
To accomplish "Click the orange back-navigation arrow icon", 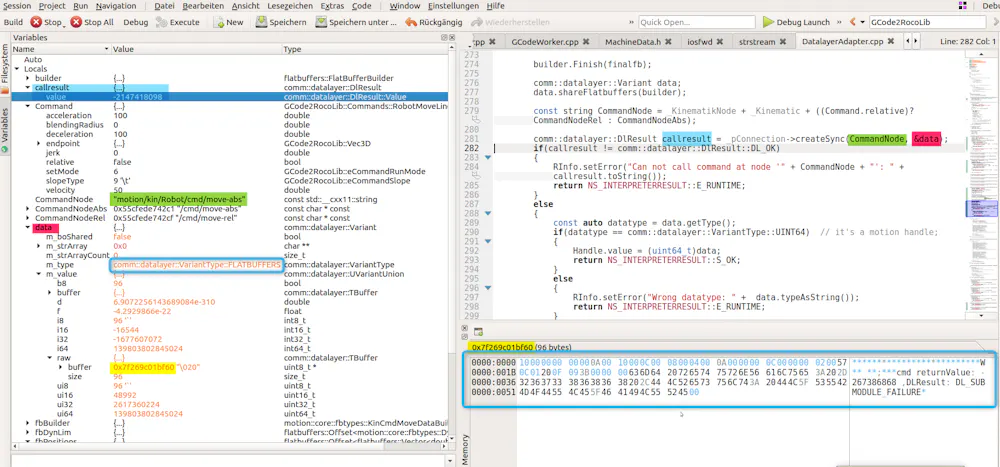I will [x=853, y=22].
